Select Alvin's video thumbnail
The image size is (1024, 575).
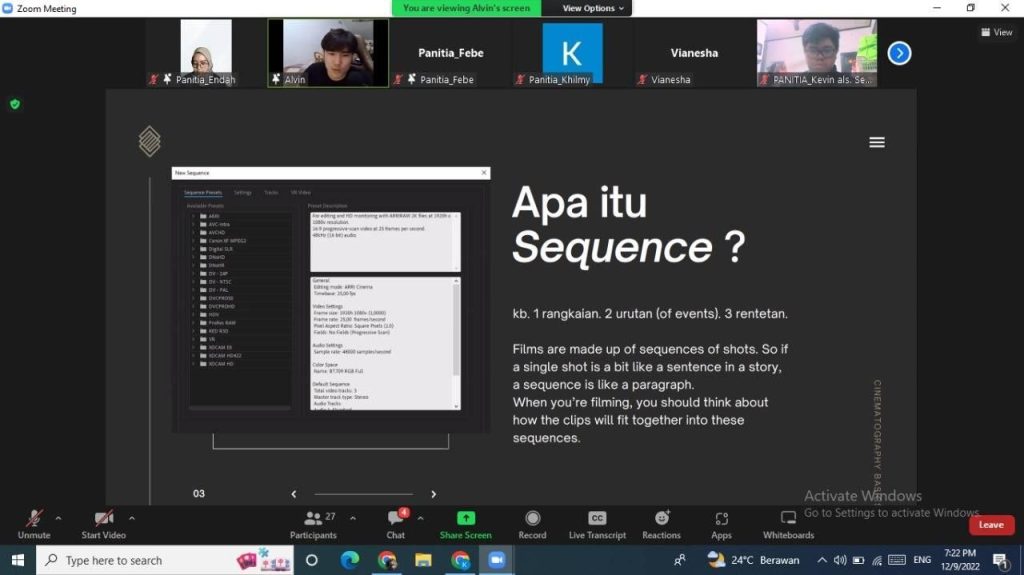click(x=328, y=52)
